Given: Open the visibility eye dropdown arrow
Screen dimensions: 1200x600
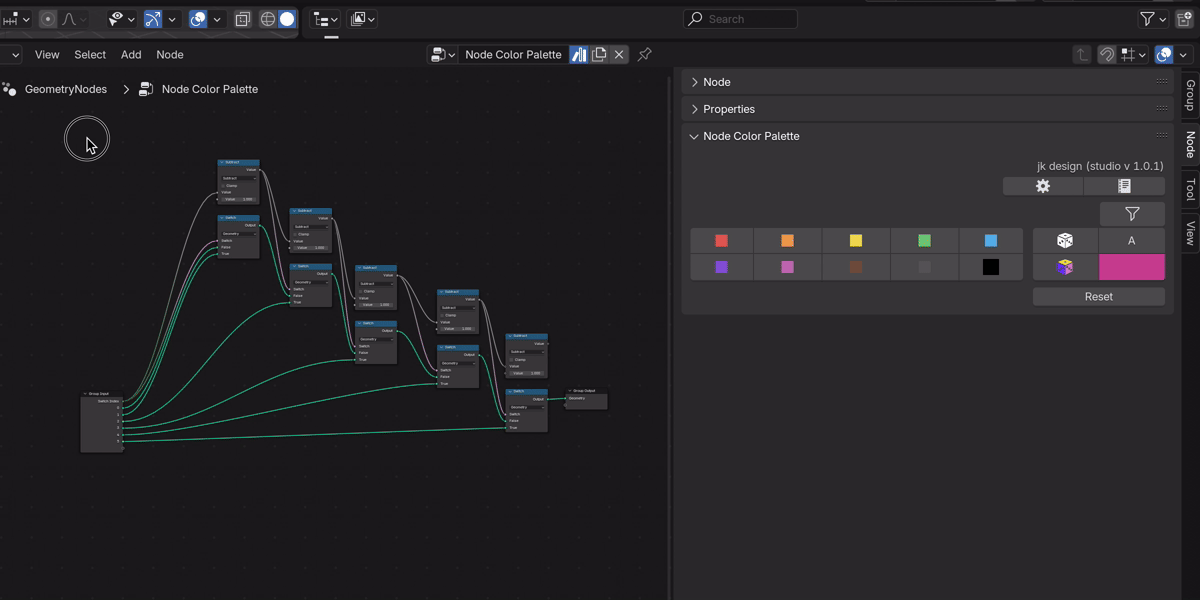Looking at the screenshot, I should pyautogui.click(x=130, y=19).
